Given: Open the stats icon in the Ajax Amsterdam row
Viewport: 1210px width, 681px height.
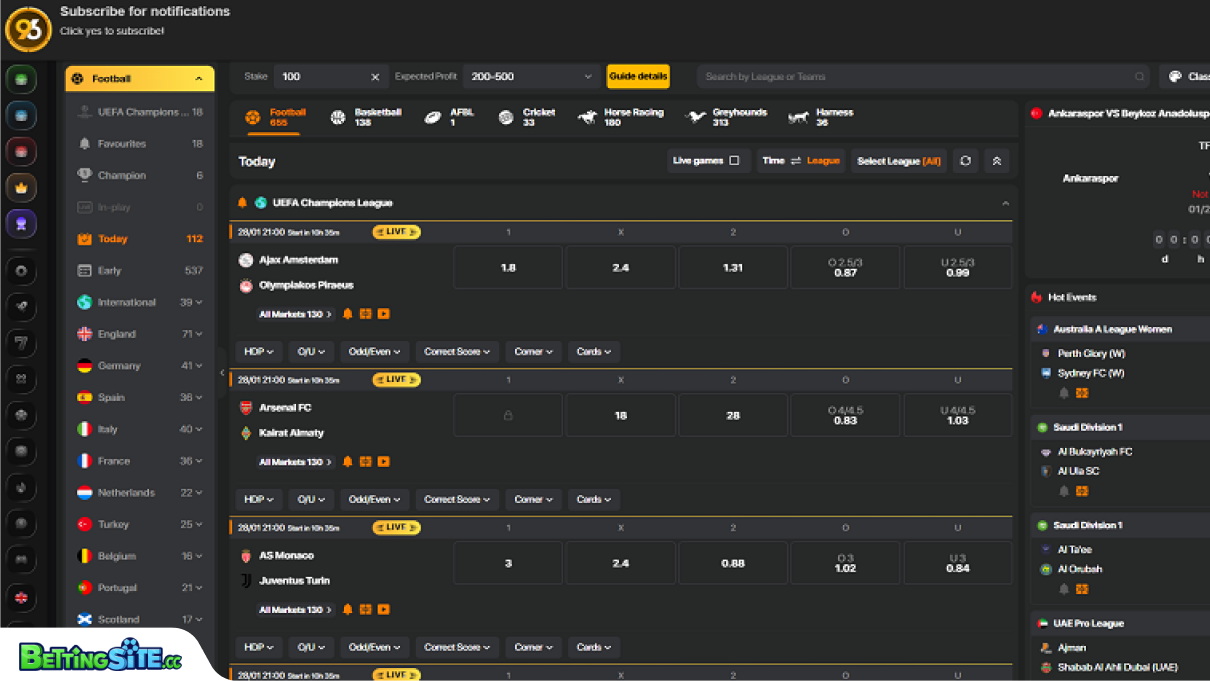Looking at the screenshot, I should (366, 314).
